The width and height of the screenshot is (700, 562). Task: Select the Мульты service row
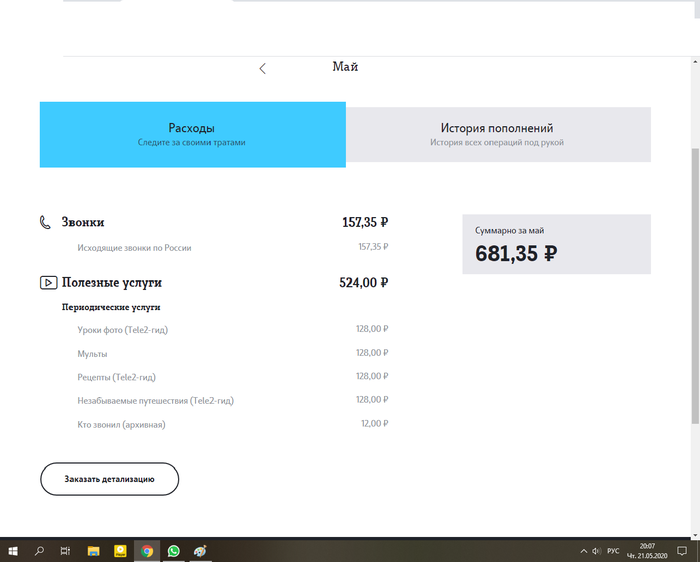point(232,354)
